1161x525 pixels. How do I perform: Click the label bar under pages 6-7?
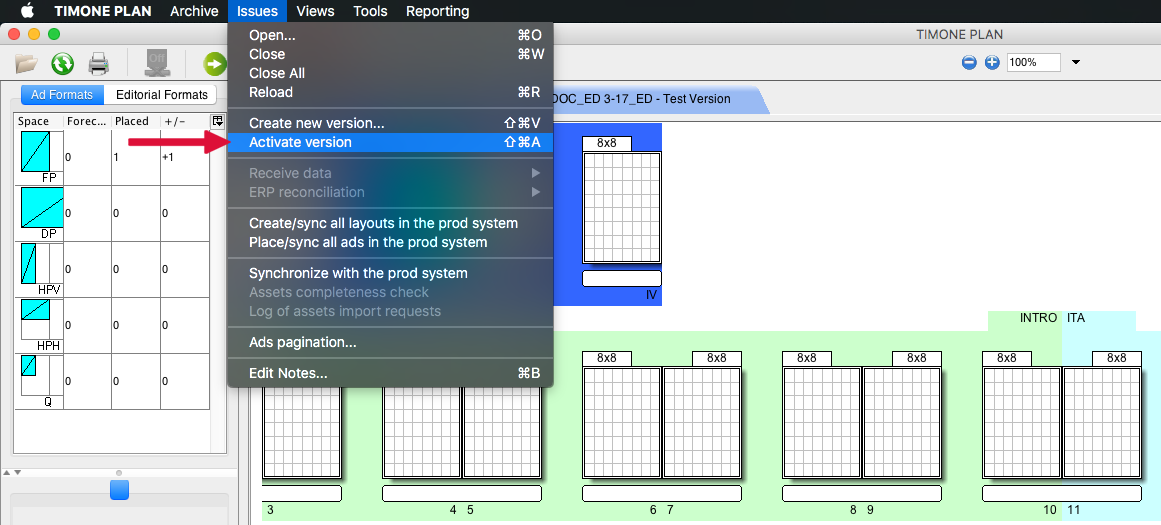click(662, 494)
